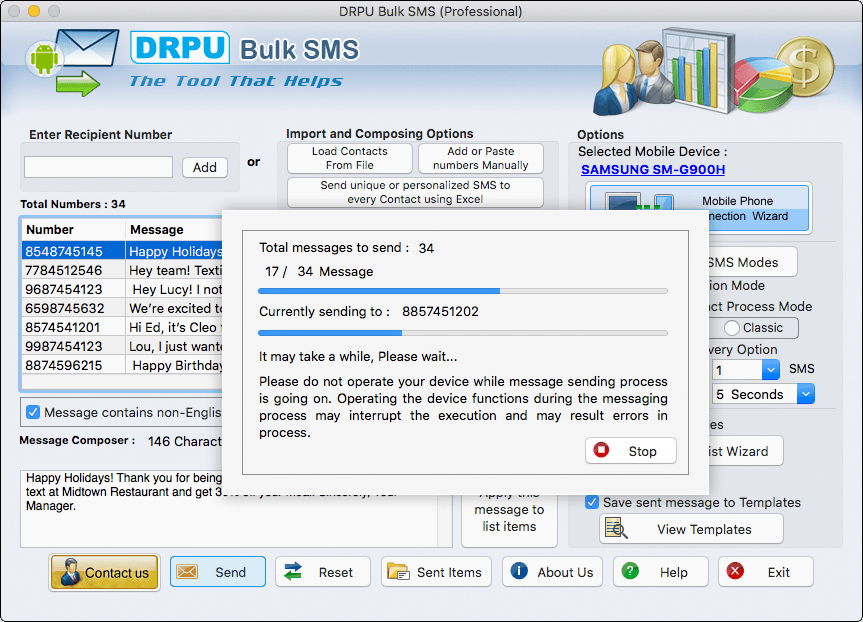Click the total messages progress bar
Screen dimensions: 863x622
pos(463,291)
